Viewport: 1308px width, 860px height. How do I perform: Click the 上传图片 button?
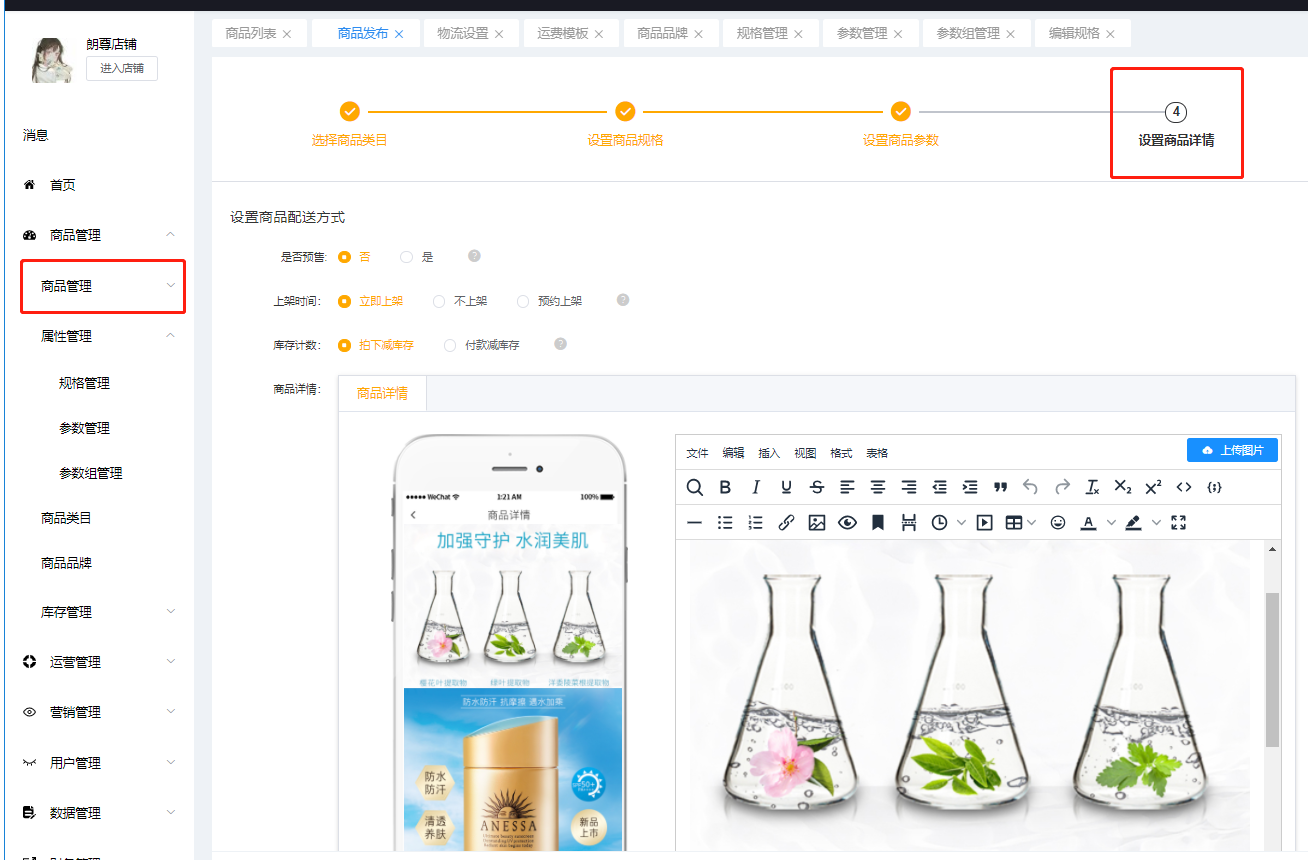pos(1232,450)
